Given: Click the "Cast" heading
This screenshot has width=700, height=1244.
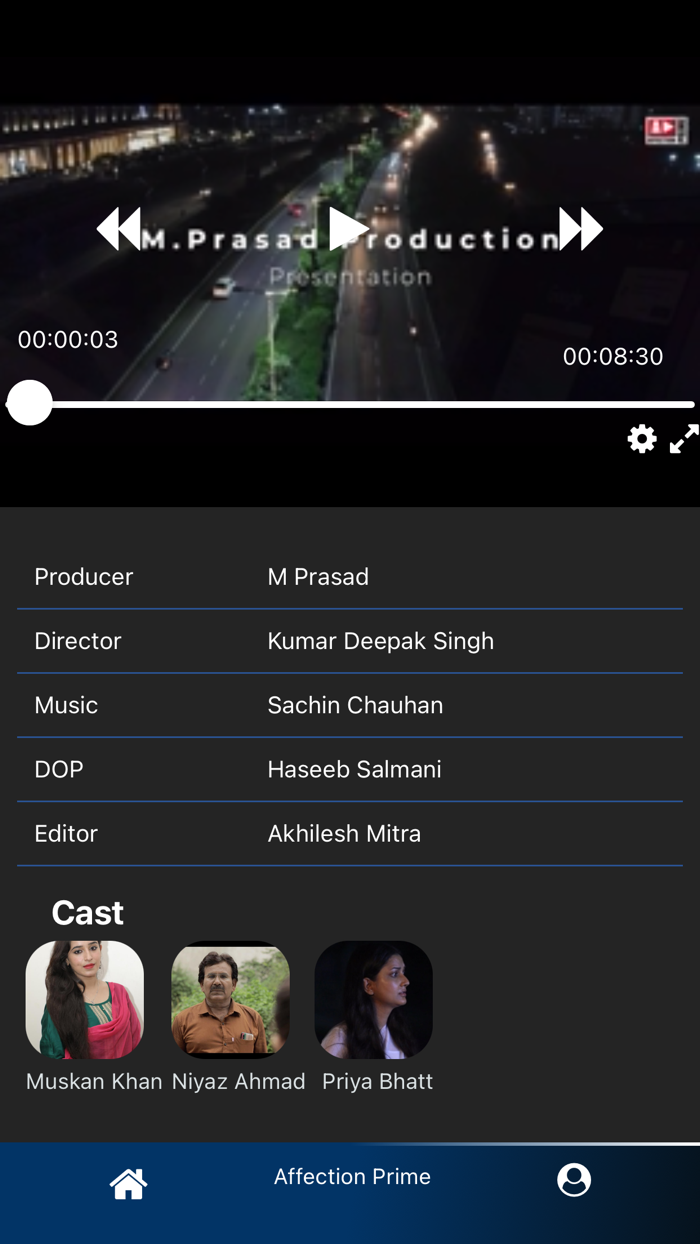Looking at the screenshot, I should [x=87, y=912].
